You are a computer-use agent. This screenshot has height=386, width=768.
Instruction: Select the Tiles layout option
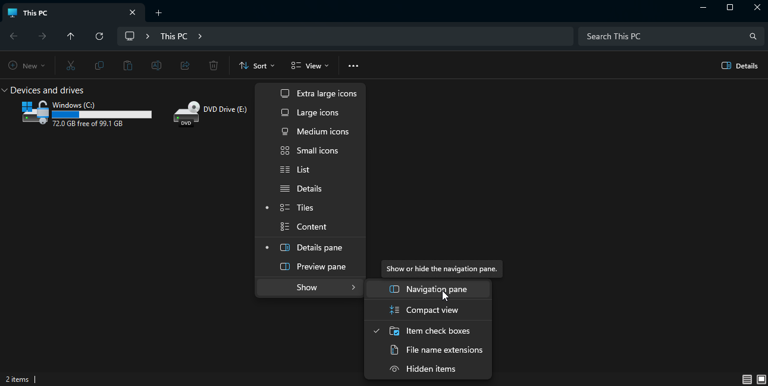310,208
